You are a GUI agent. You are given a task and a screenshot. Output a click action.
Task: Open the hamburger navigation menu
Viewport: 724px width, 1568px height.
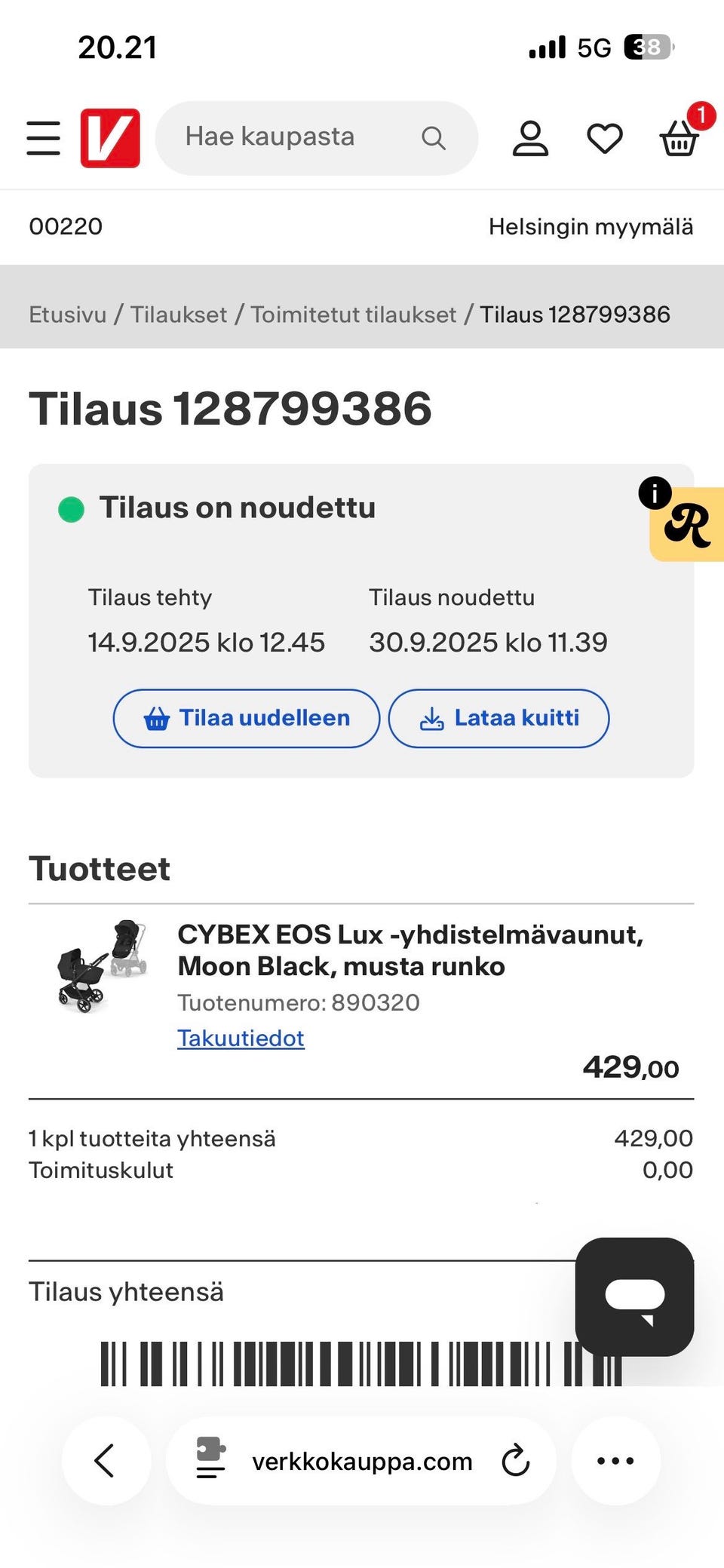[43, 138]
